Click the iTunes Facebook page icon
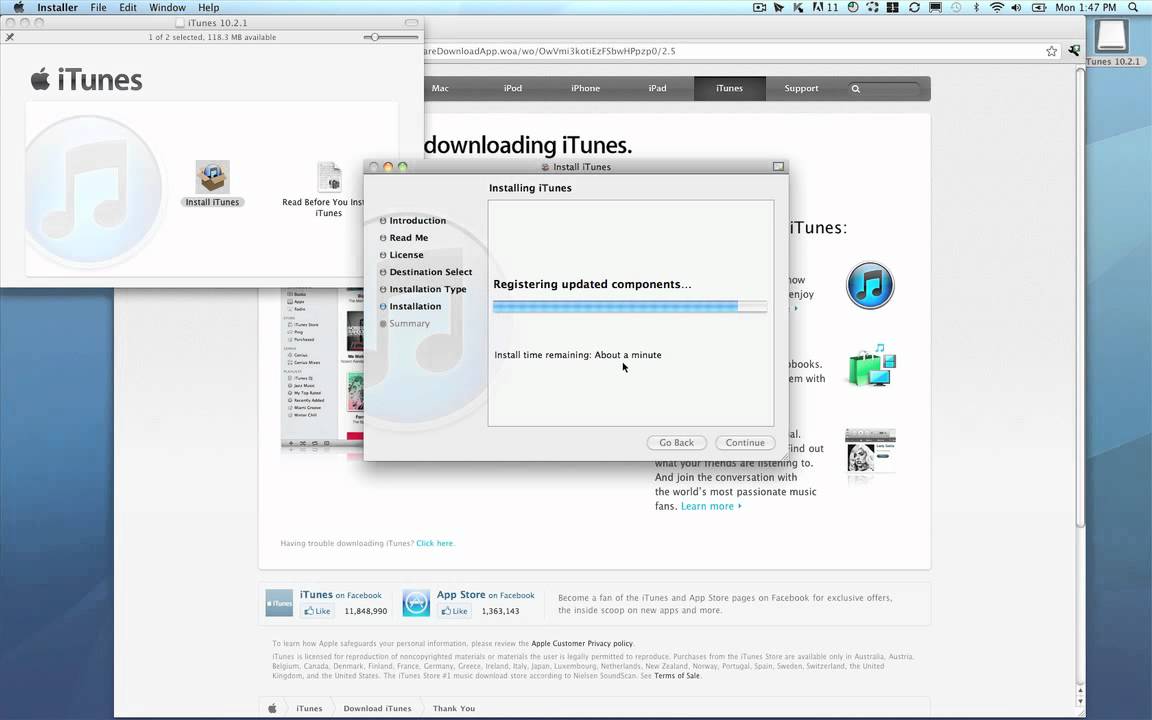This screenshot has height=720, width=1152. click(x=279, y=603)
